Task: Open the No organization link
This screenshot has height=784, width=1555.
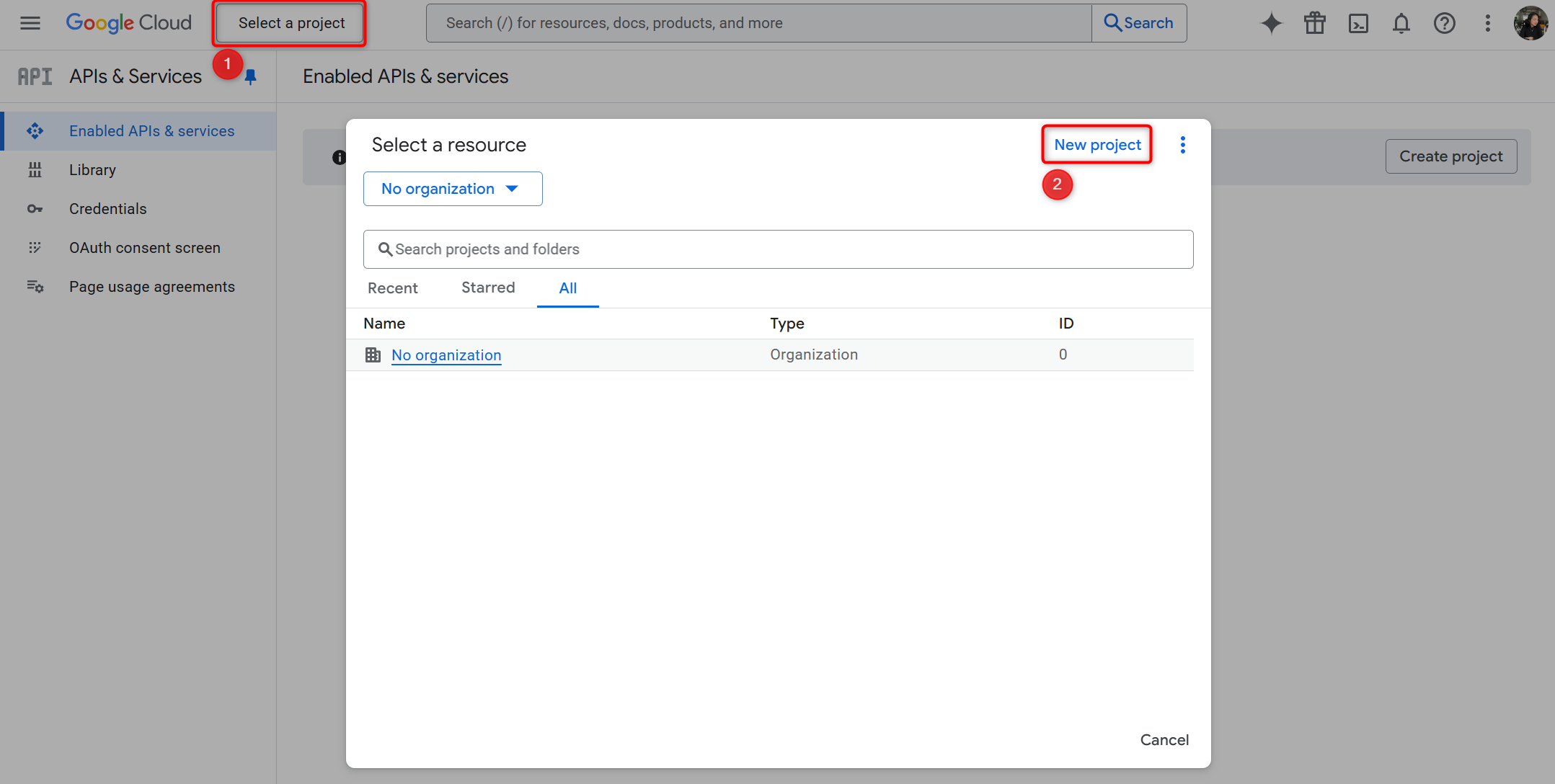Action: tap(446, 355)
